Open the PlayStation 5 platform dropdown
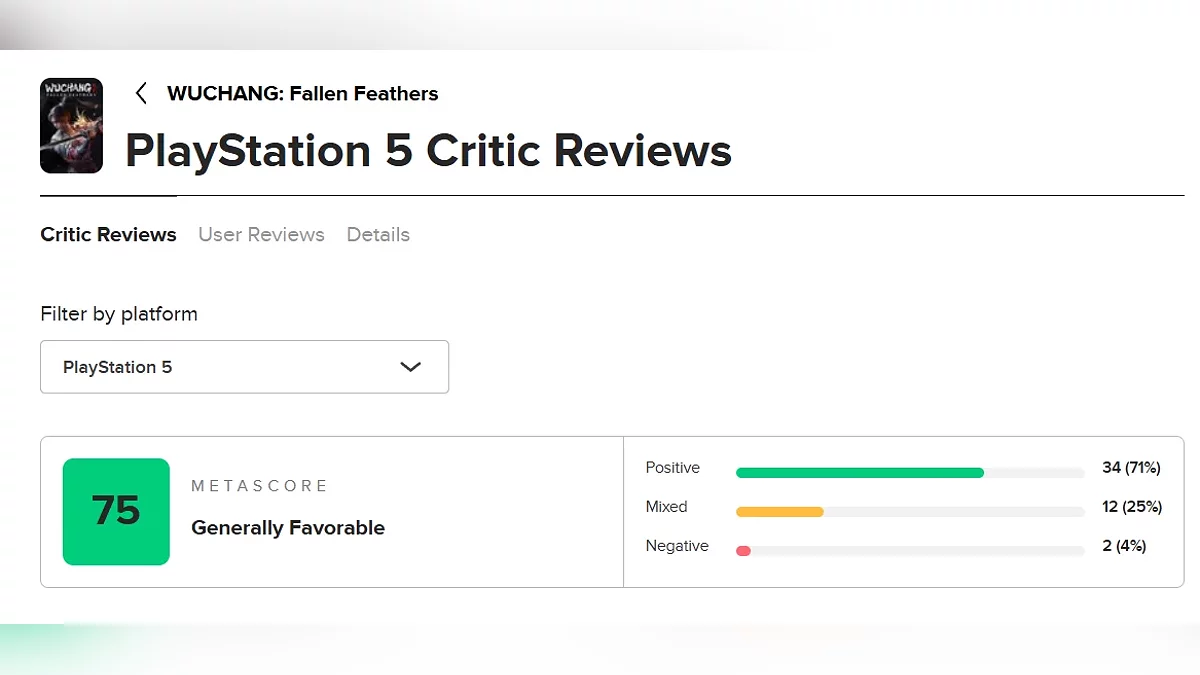This screenshot has height=675, width=1200. [x=244, y=367]
